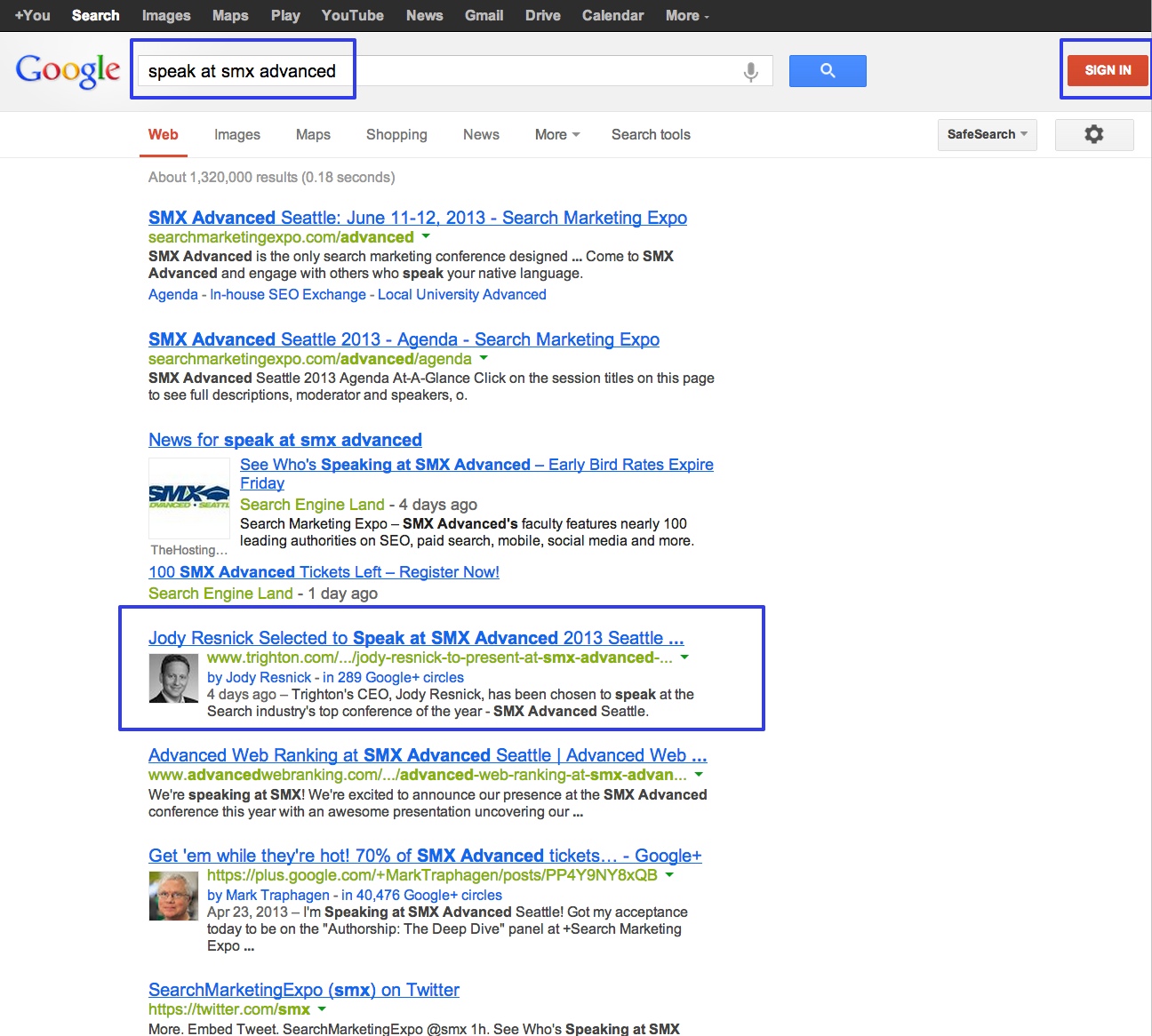Open the settings gear menu
This screenshot has width=1152, height=1036.
pos(1094,134)
